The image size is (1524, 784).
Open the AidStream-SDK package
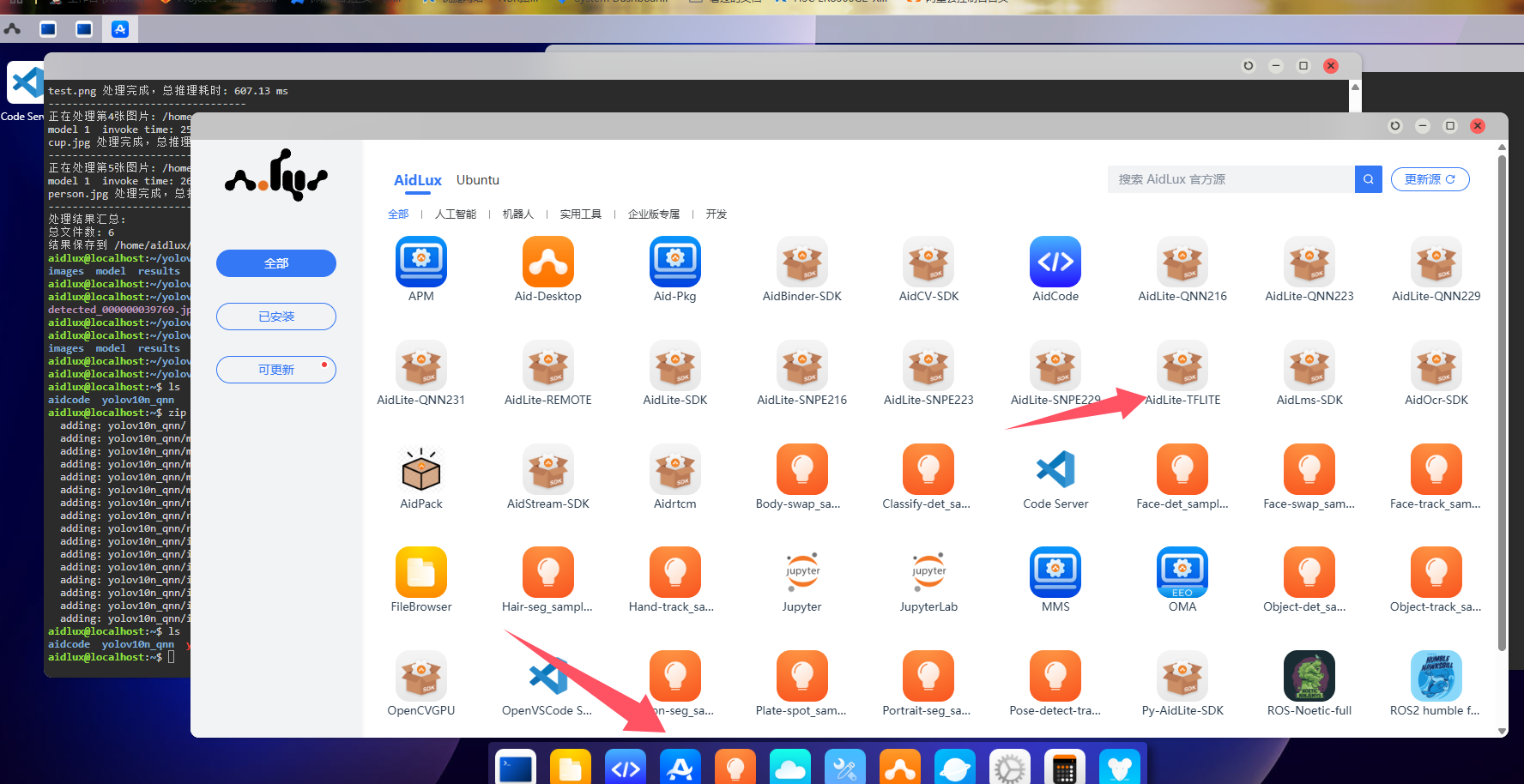[548, 469]
